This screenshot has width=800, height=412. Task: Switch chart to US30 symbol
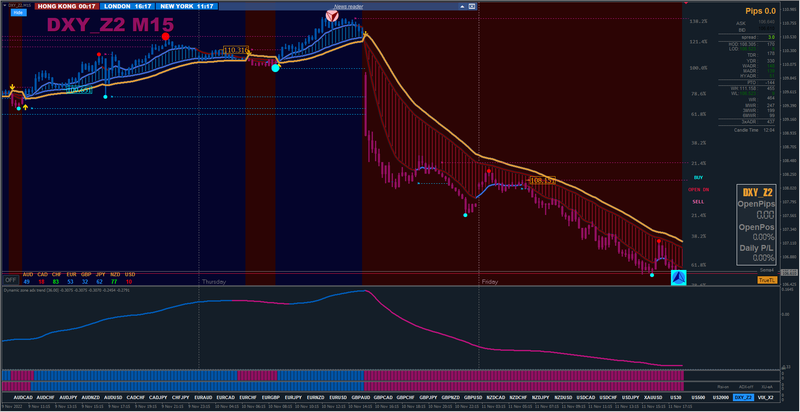[675, 397]
